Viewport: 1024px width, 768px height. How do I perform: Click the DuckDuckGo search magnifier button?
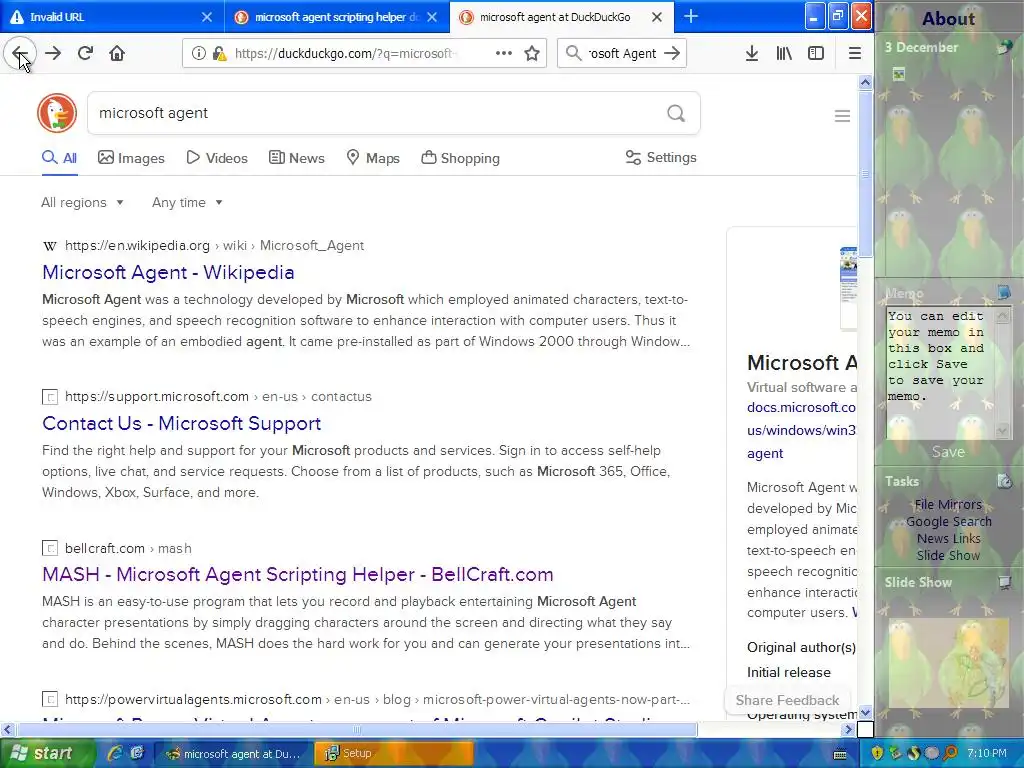[676, 114]
